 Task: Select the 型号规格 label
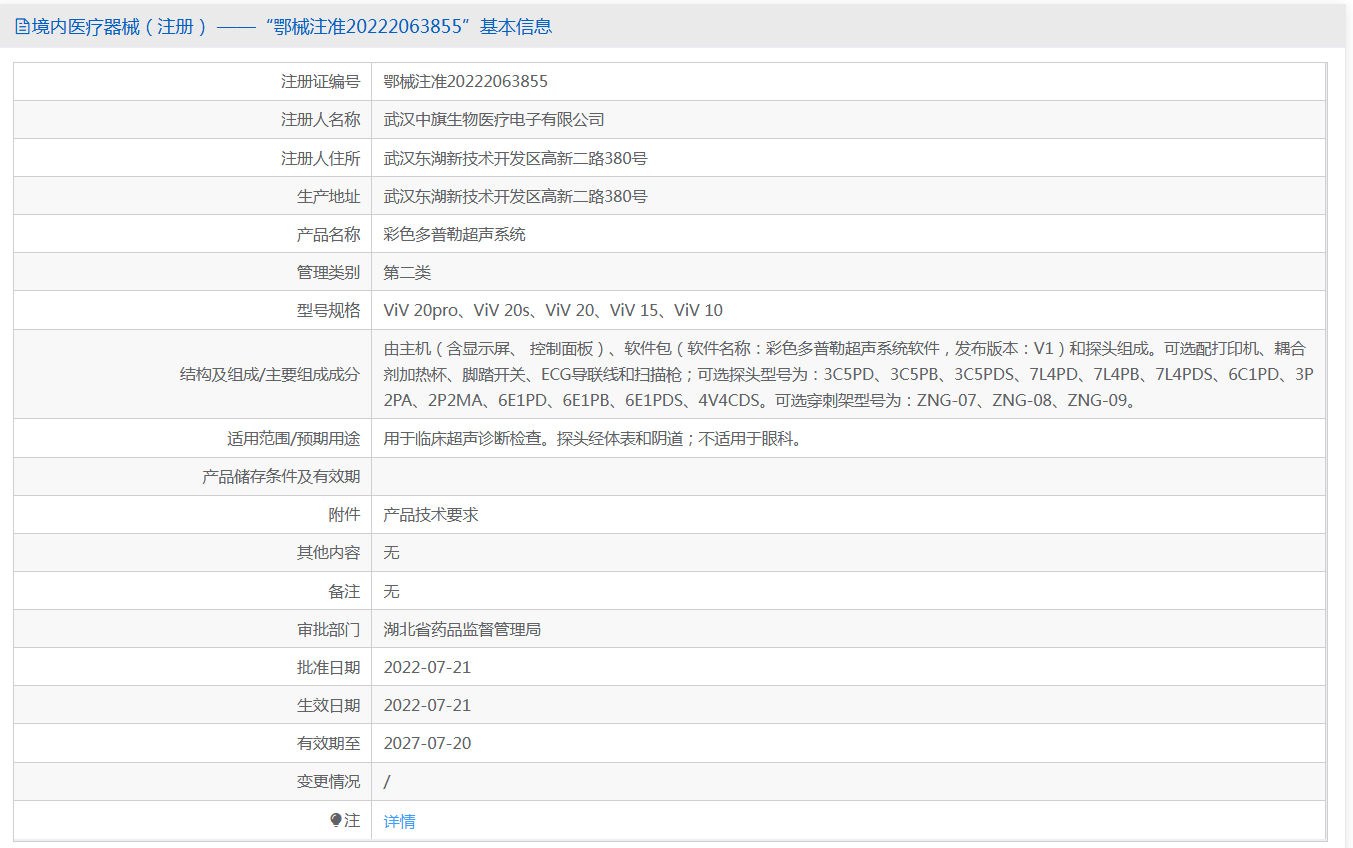click(328, 310)
